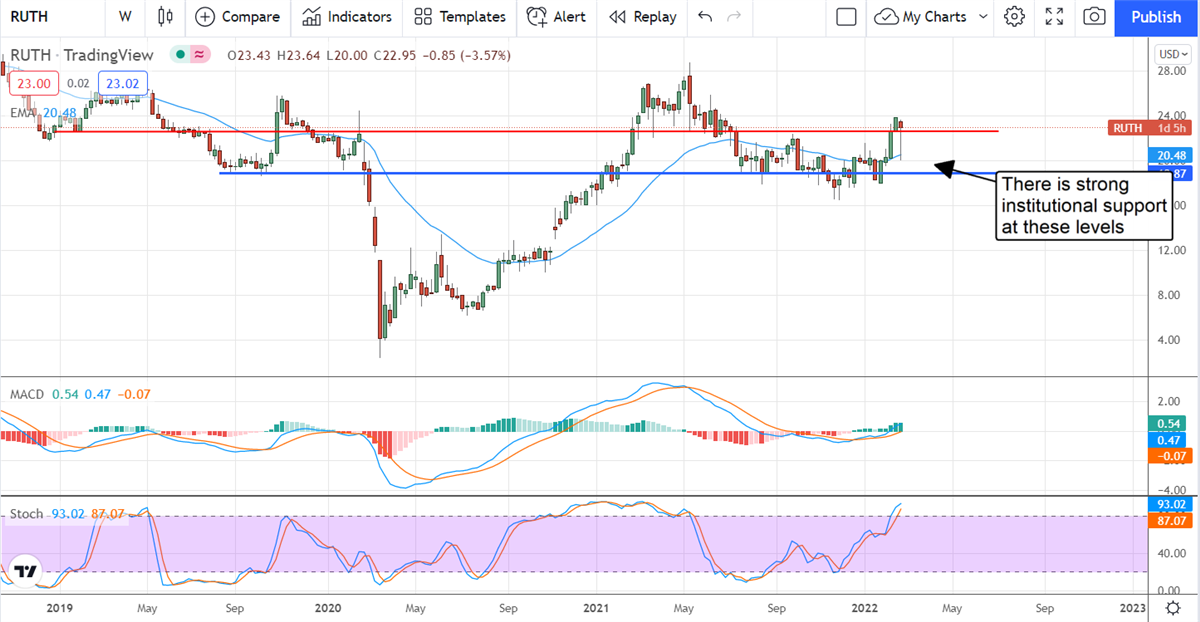Expand the My Charts dropdown arrow

pyautogui.click(x=983, y=17)
